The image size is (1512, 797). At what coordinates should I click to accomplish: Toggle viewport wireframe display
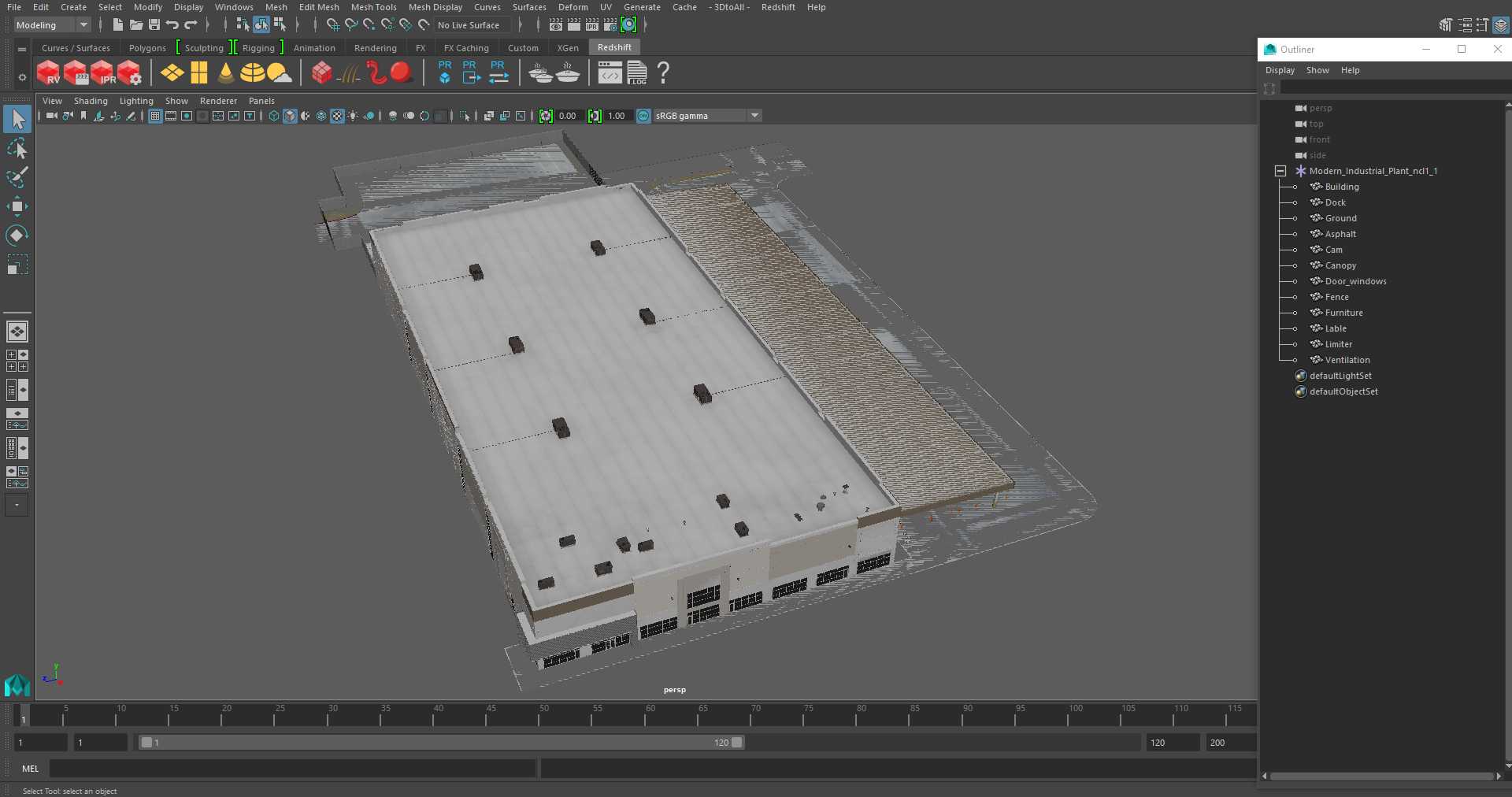274,116
